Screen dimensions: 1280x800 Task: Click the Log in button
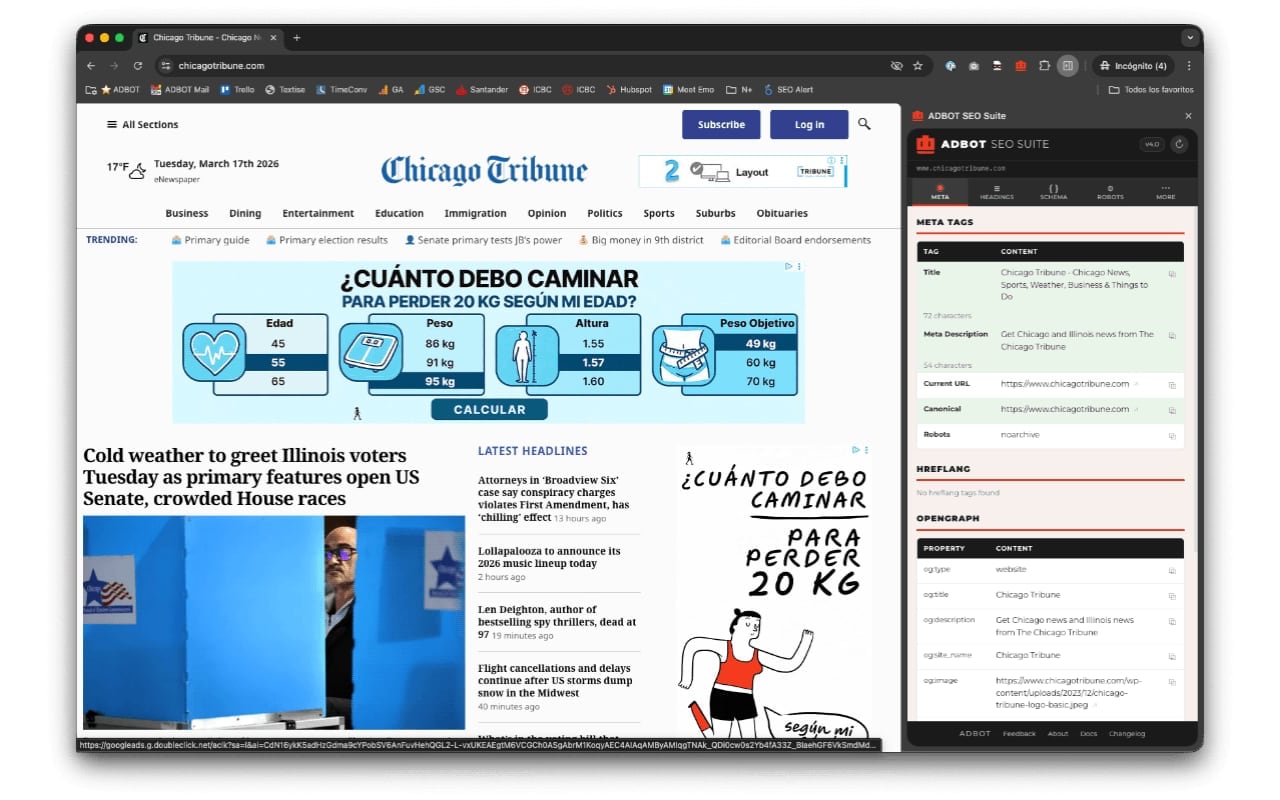point(809,125)
